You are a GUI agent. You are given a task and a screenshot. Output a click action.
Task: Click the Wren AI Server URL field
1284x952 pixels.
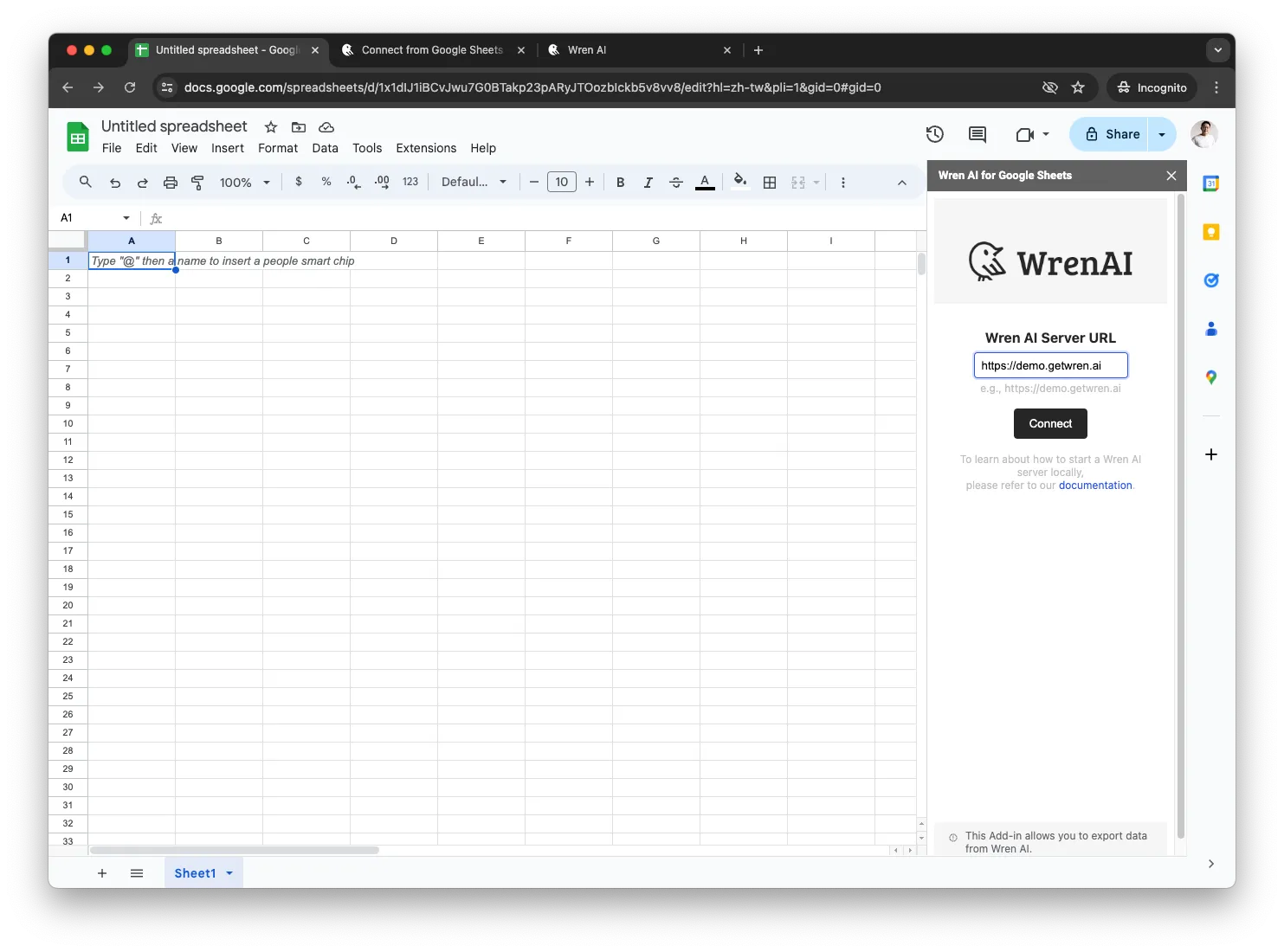point(1051,365)
